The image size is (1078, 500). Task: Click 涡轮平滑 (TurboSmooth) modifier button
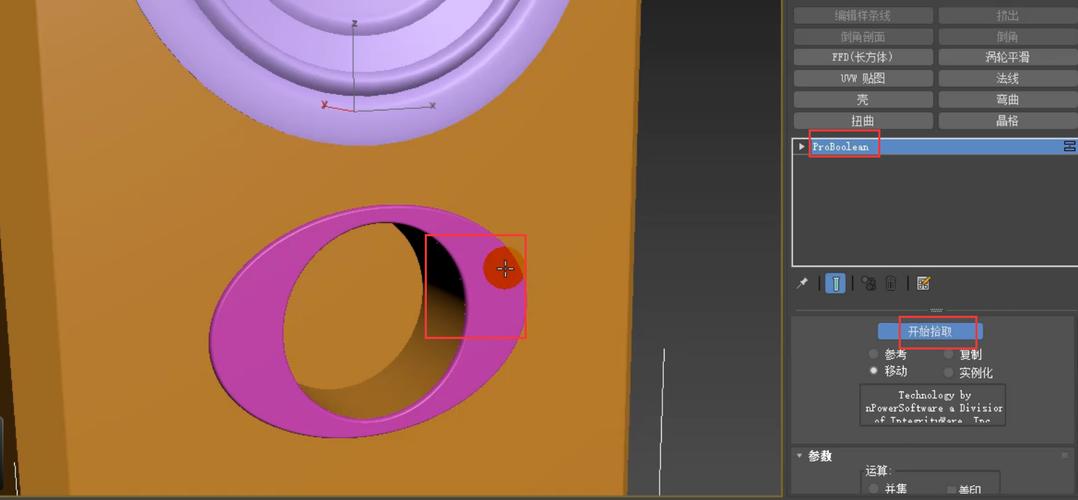point(1007,58)
